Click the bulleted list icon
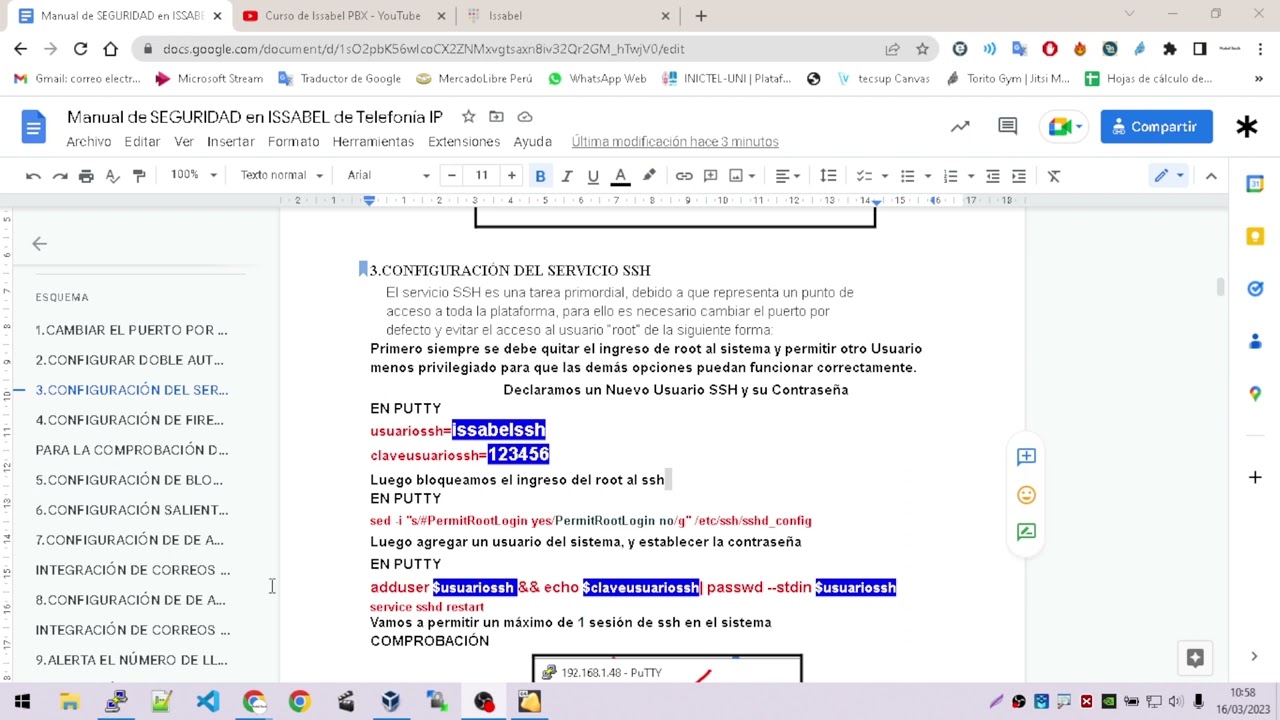This screenshot has height=720, width=1280. pyautogui.click(x=907, y=176)
